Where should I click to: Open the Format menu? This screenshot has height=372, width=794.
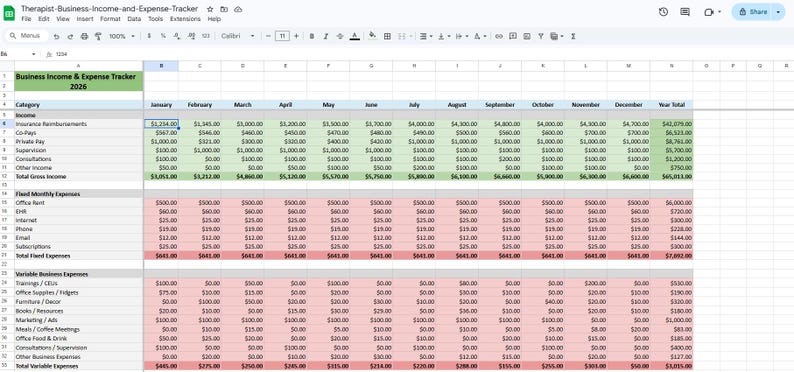(110, 19)
